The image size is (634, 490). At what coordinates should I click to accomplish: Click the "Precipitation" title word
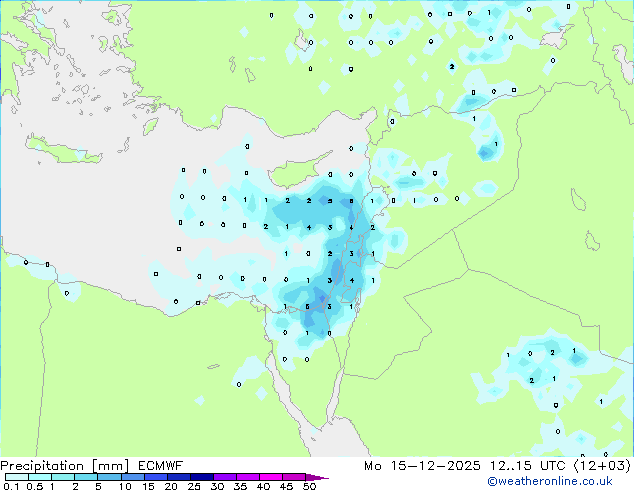(x=42, y=466)
